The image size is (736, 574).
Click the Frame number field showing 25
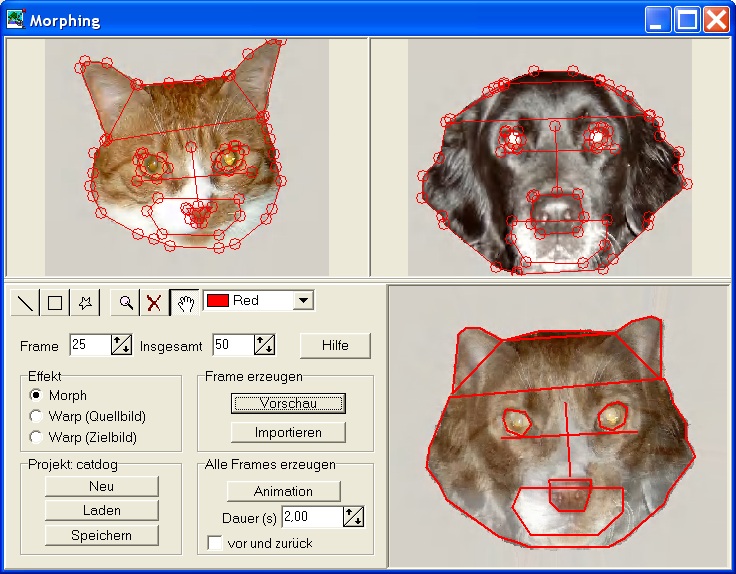(x=90, y=345)
